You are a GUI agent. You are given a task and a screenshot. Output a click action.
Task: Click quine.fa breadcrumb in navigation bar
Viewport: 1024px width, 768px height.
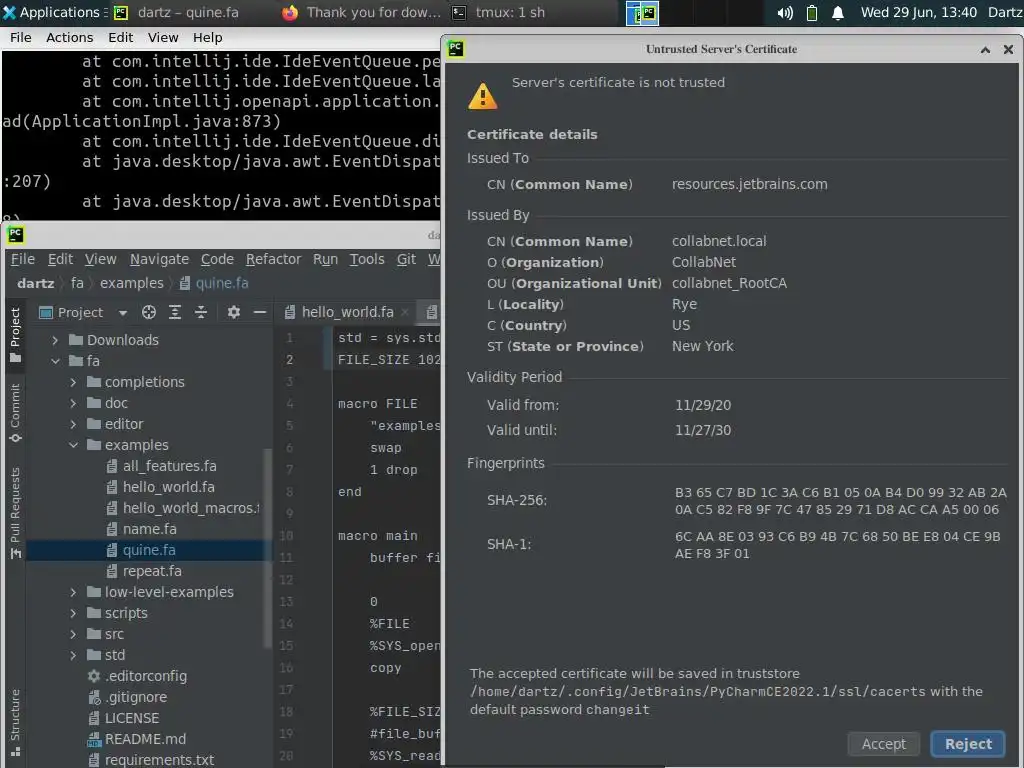[214, 283]
